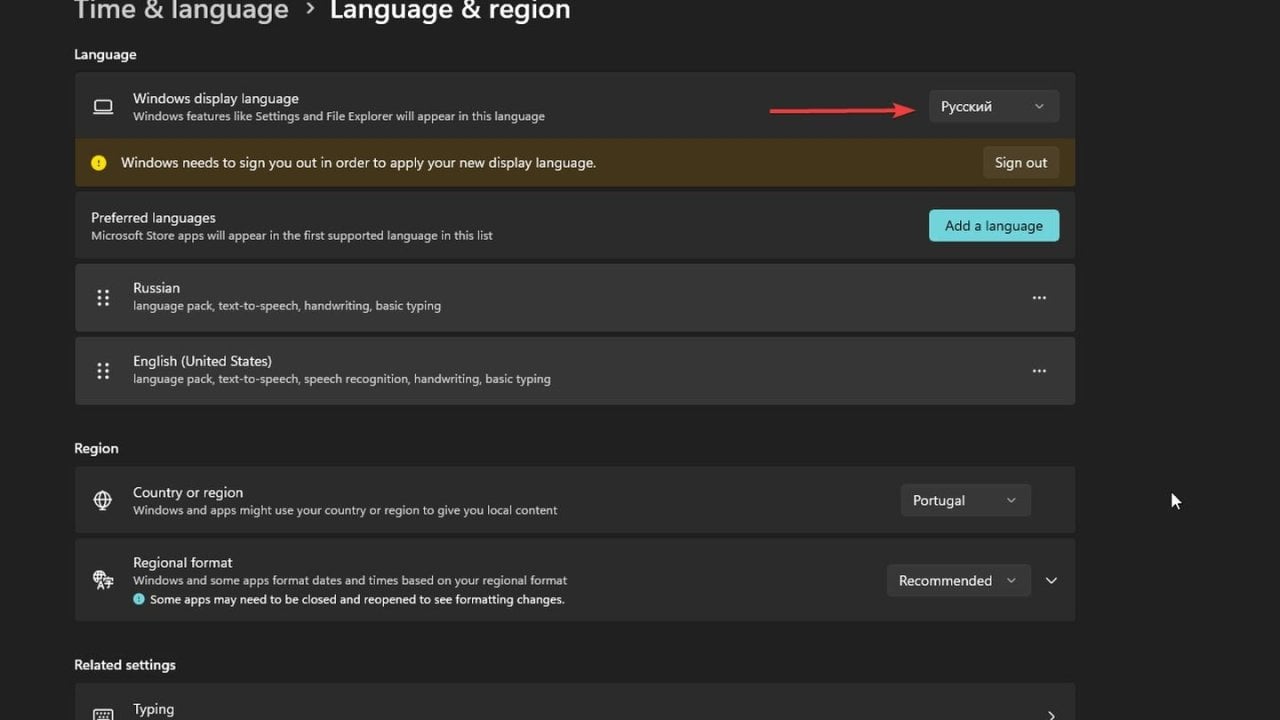Image resolution: width=1280 pixels, height=720 pixels.
Task: Click the drag handle beside Russian language
Action: [103, 298]
